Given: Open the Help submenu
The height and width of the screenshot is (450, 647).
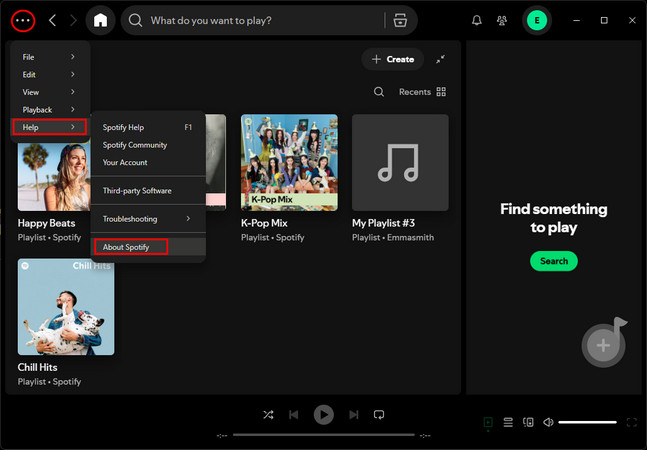Looking at the screenshot, I should click(x=50, y=127).
